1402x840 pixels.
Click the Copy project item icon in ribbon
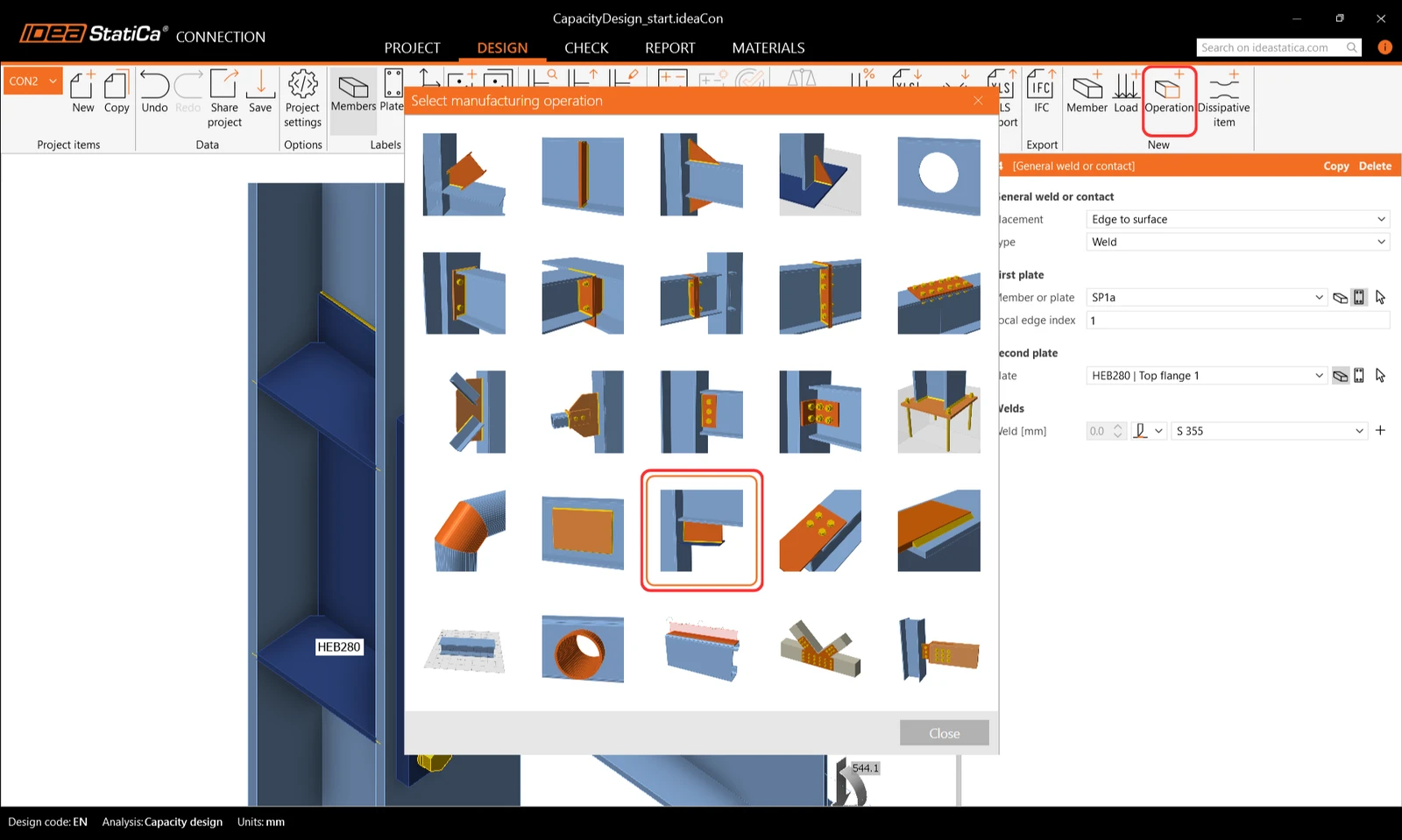point(117,92)
